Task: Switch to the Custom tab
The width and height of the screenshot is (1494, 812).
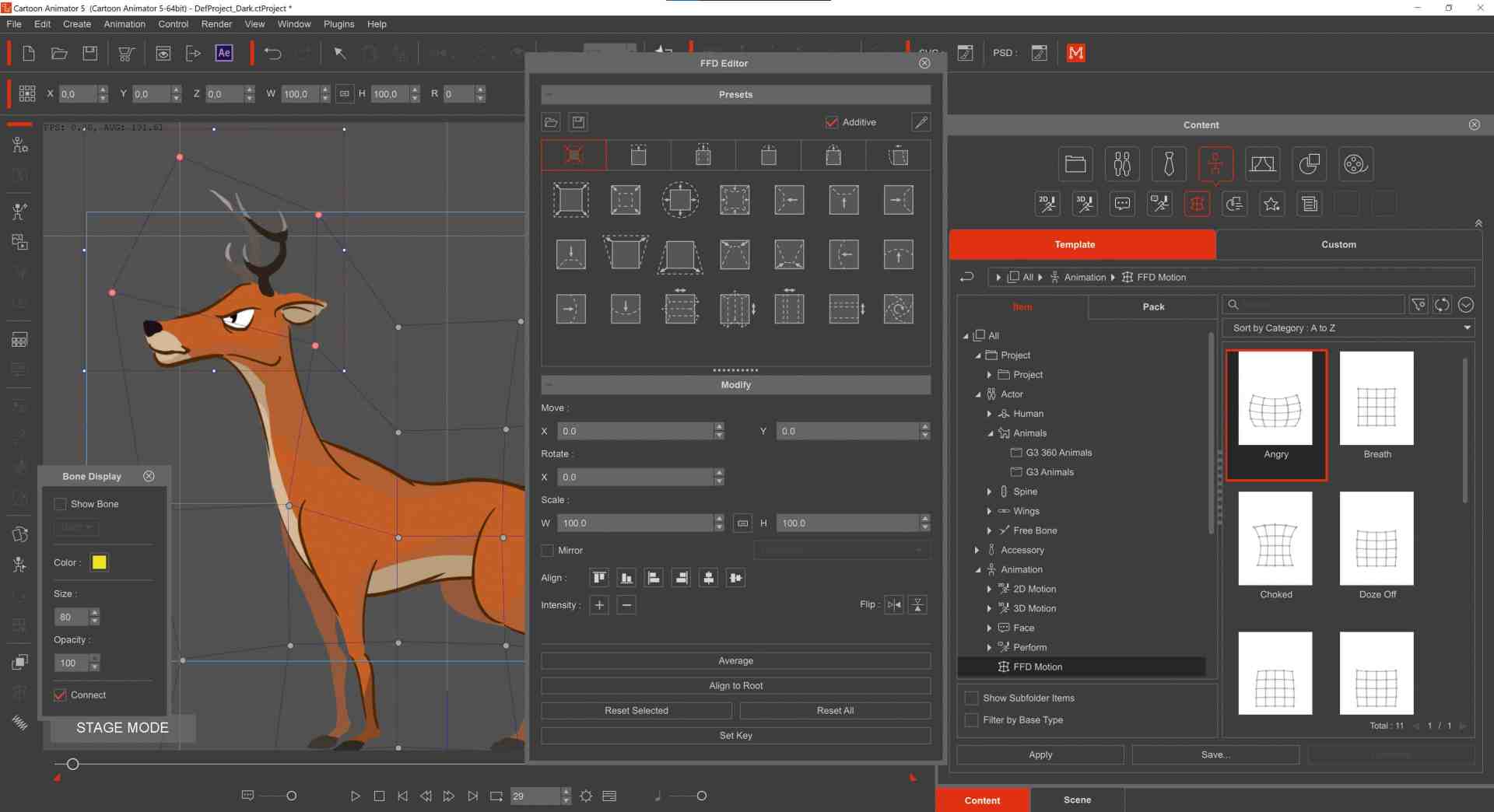Action: [x=1338, y=244]
